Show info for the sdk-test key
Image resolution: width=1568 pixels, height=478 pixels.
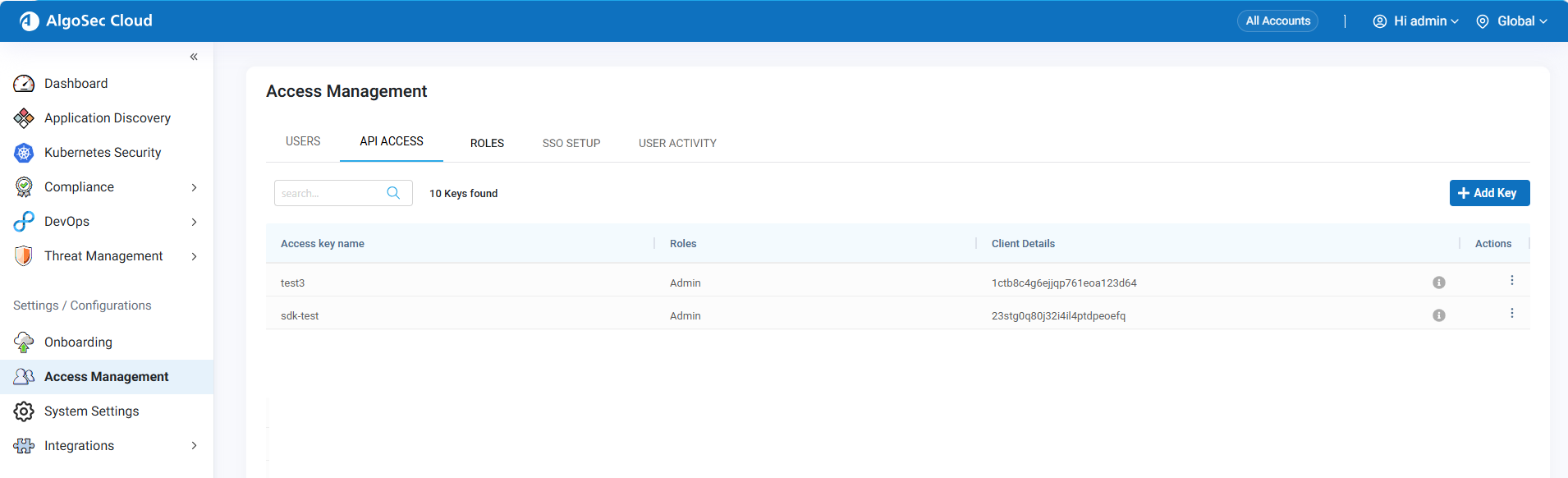1438,315
